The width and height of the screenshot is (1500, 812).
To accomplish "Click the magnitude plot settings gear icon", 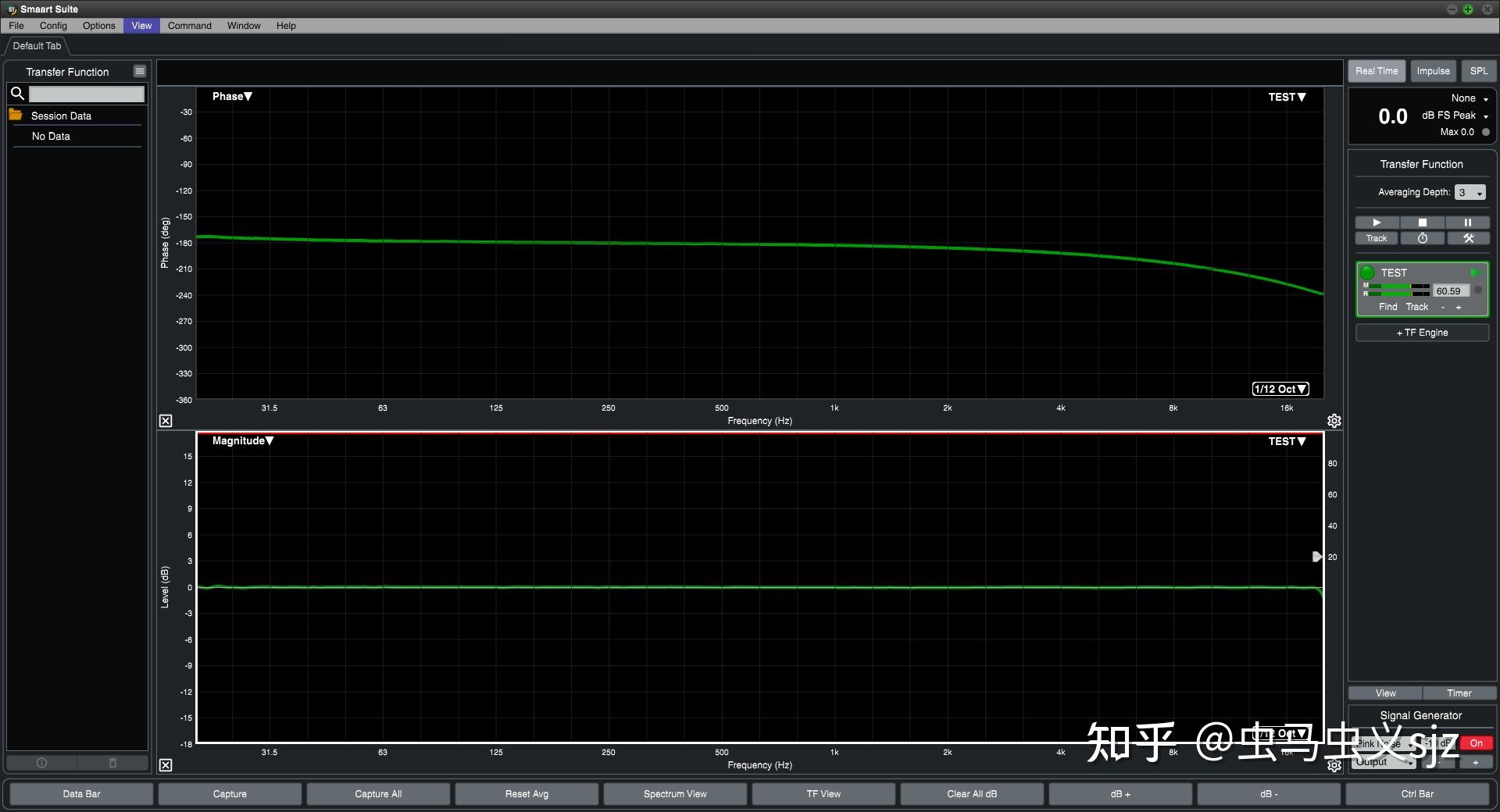I will pyautogui.click(x=1333, y=766).
